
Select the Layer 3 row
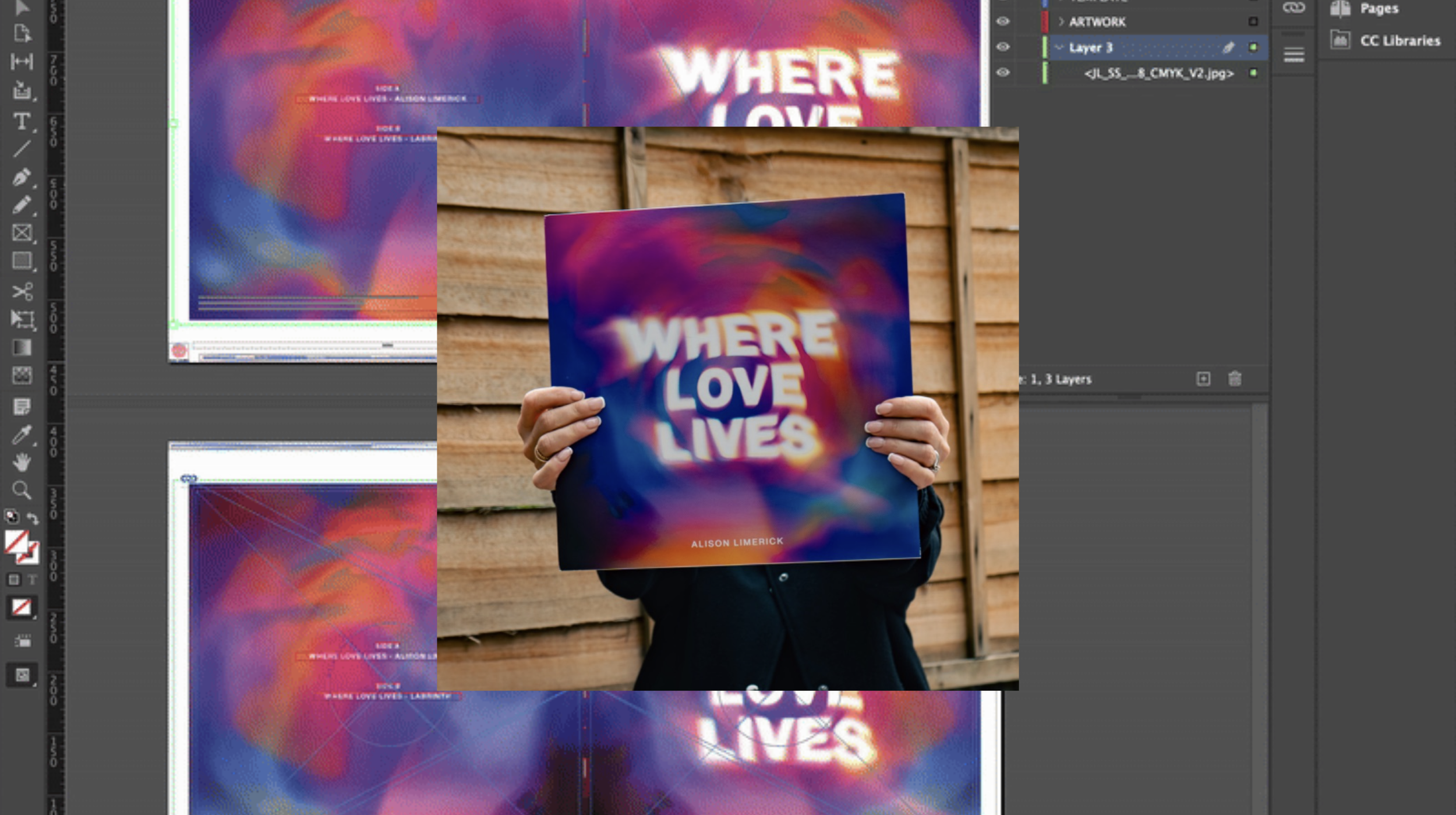click(1130, 47)
